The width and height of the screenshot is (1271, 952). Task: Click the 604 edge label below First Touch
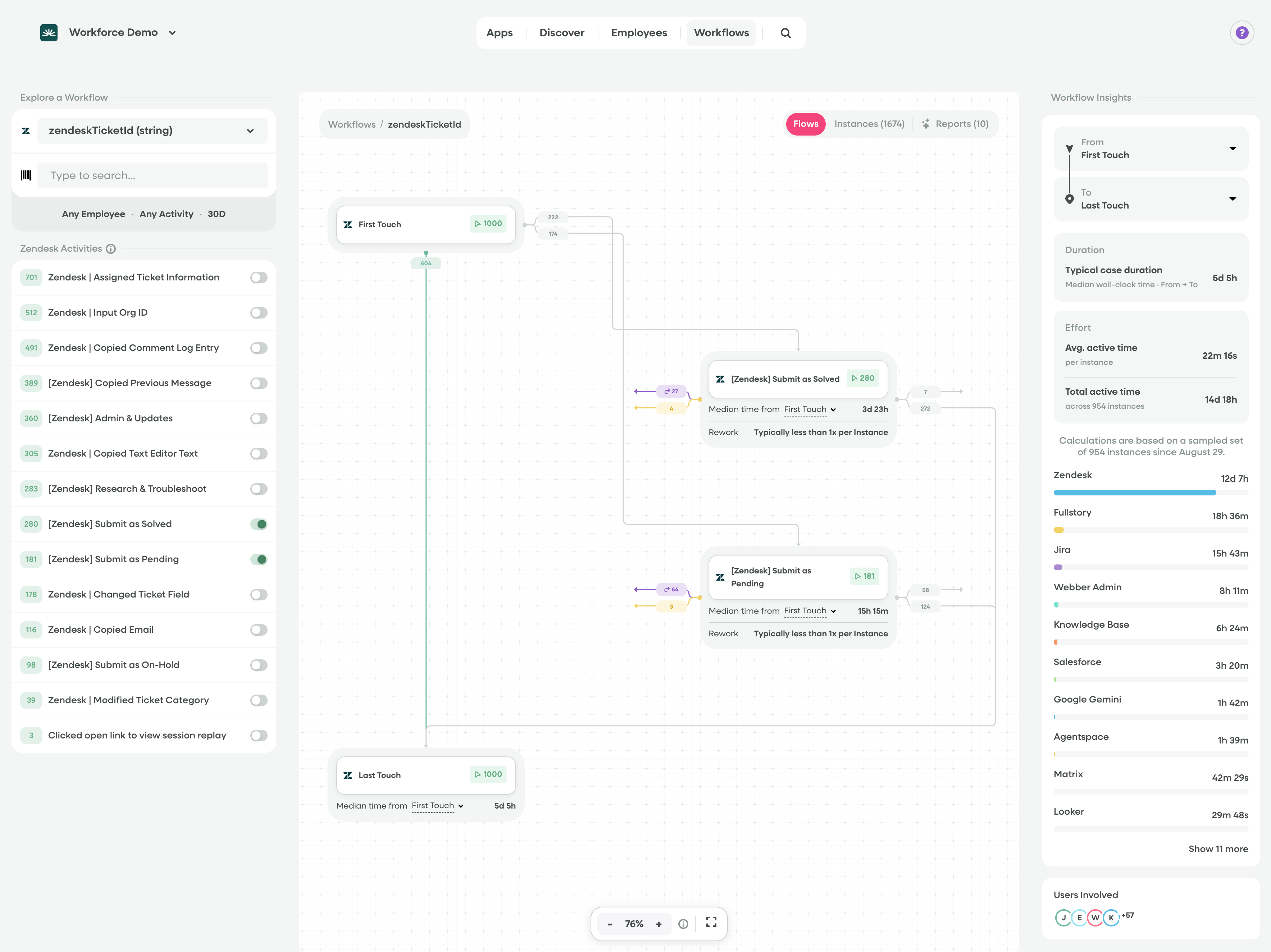point(426,263)
